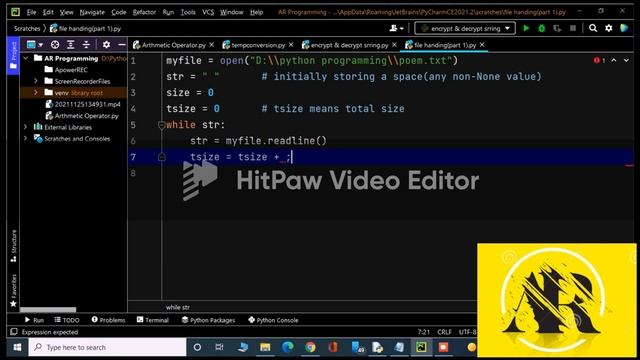Open Python Packages tool window
Image resolution: width=640 pixels, height=360 pixels.
(x=209, y=320)
